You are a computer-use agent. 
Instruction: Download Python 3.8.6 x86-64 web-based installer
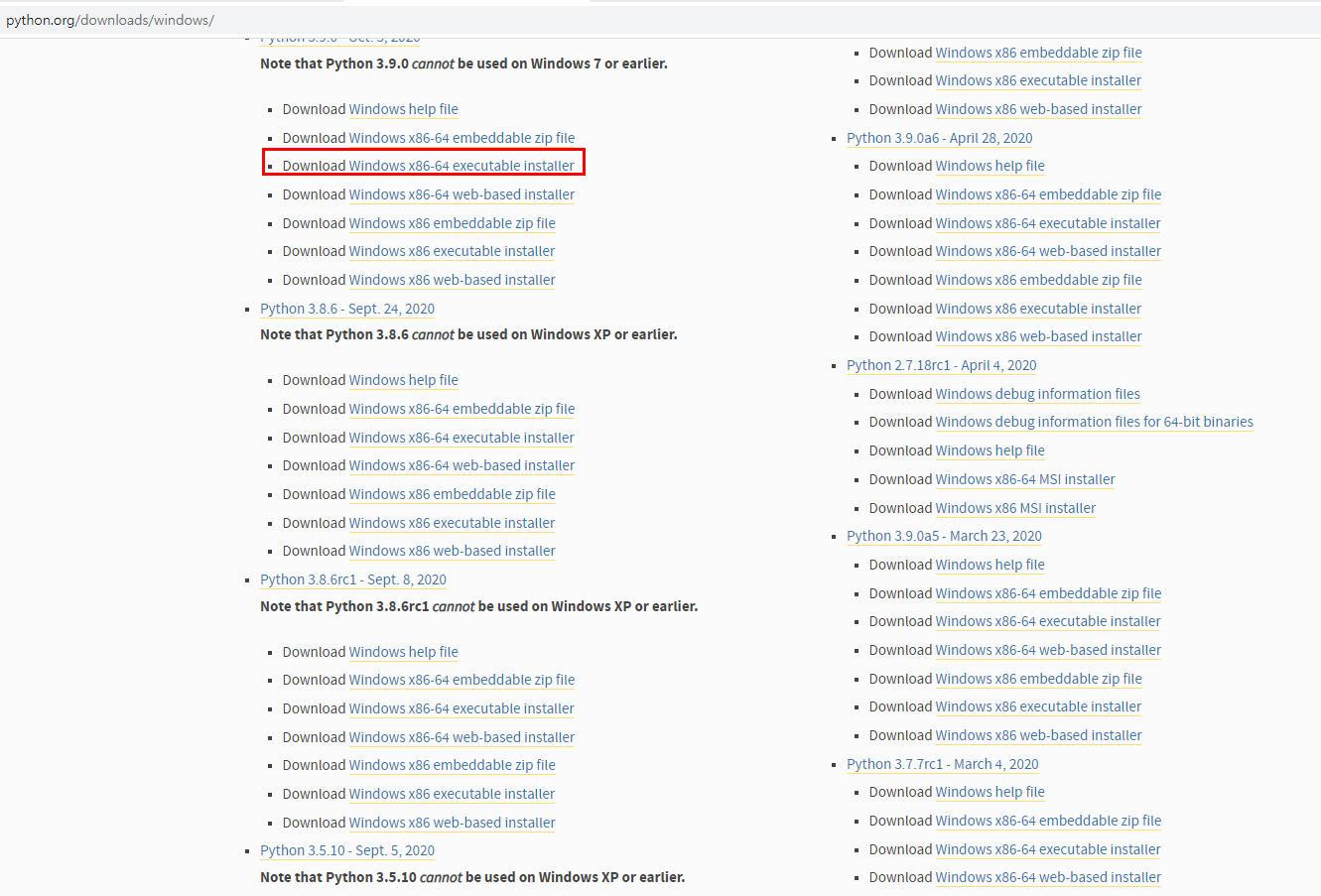(x=462, y=465)
